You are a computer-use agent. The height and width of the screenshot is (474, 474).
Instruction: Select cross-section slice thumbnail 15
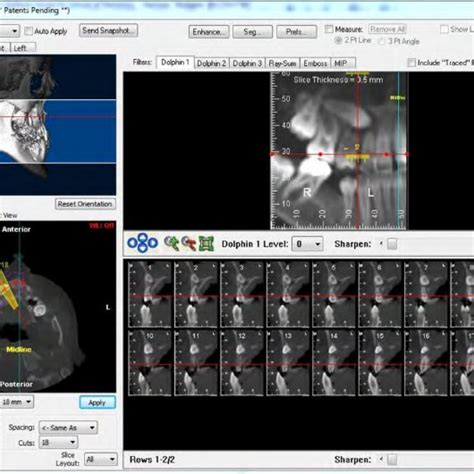(x=380, y=363)
